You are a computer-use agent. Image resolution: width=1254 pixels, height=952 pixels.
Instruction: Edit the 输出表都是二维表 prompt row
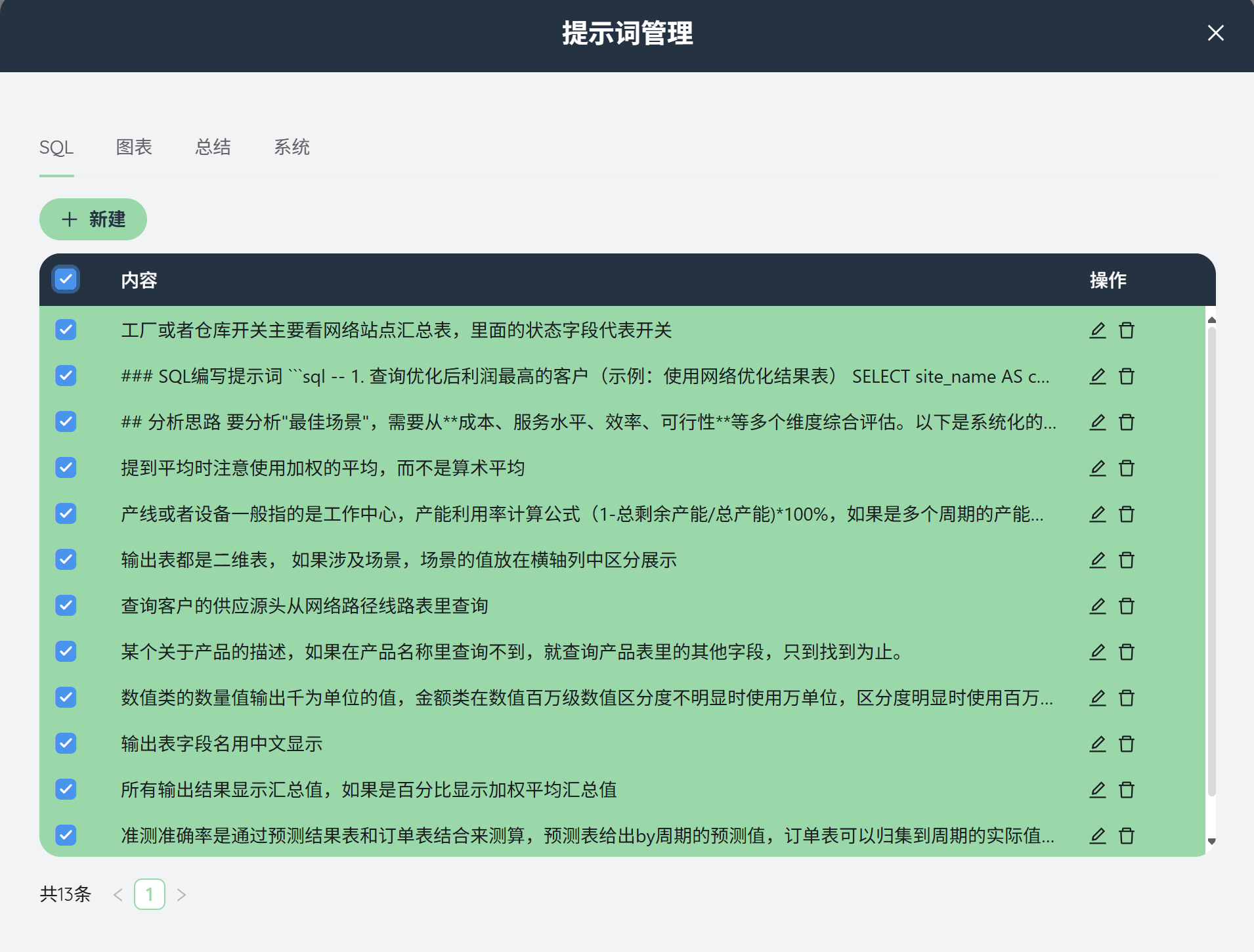[1098, 560]
